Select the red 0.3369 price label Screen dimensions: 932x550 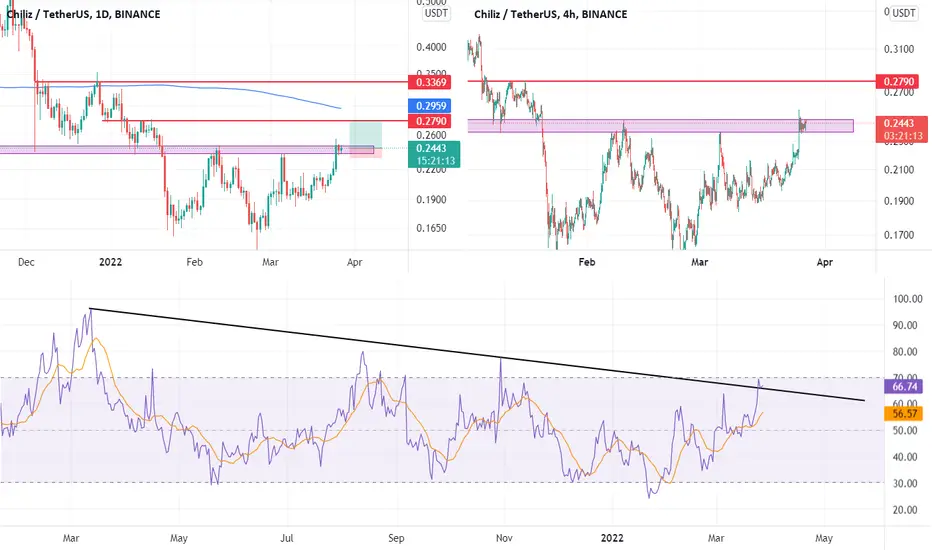coord(430,82)
